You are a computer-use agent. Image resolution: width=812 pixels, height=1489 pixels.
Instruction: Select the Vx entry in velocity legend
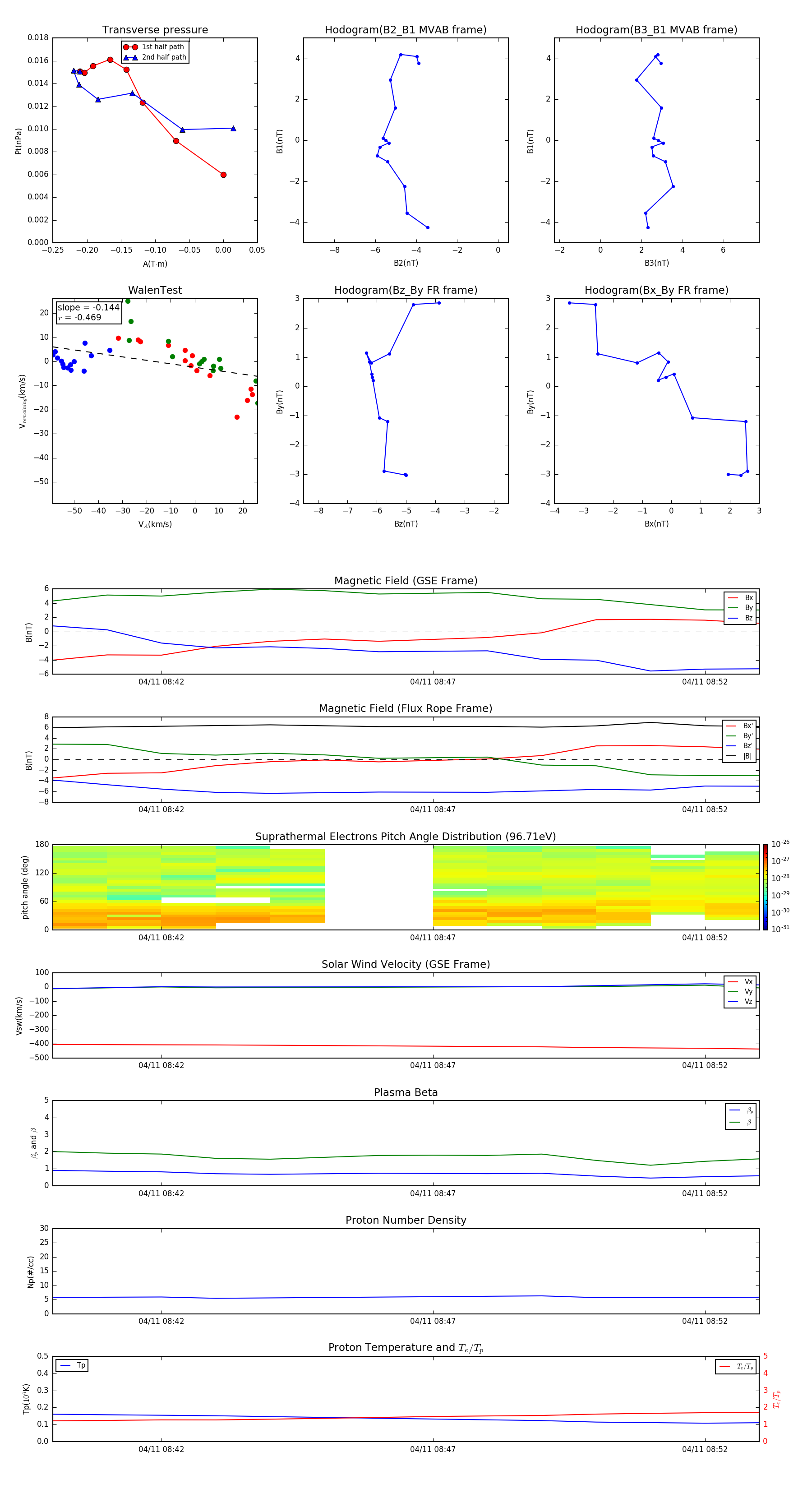tap(740, 982)
